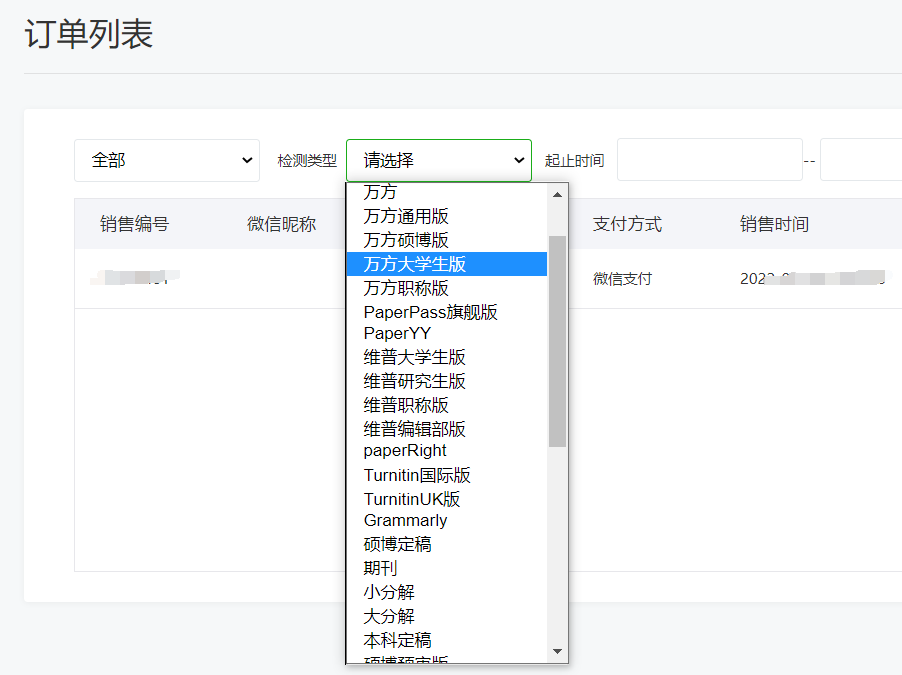The image size is (902, 675).
Task: Choose 维普编辑部版 option
Action: coord(447,429)
